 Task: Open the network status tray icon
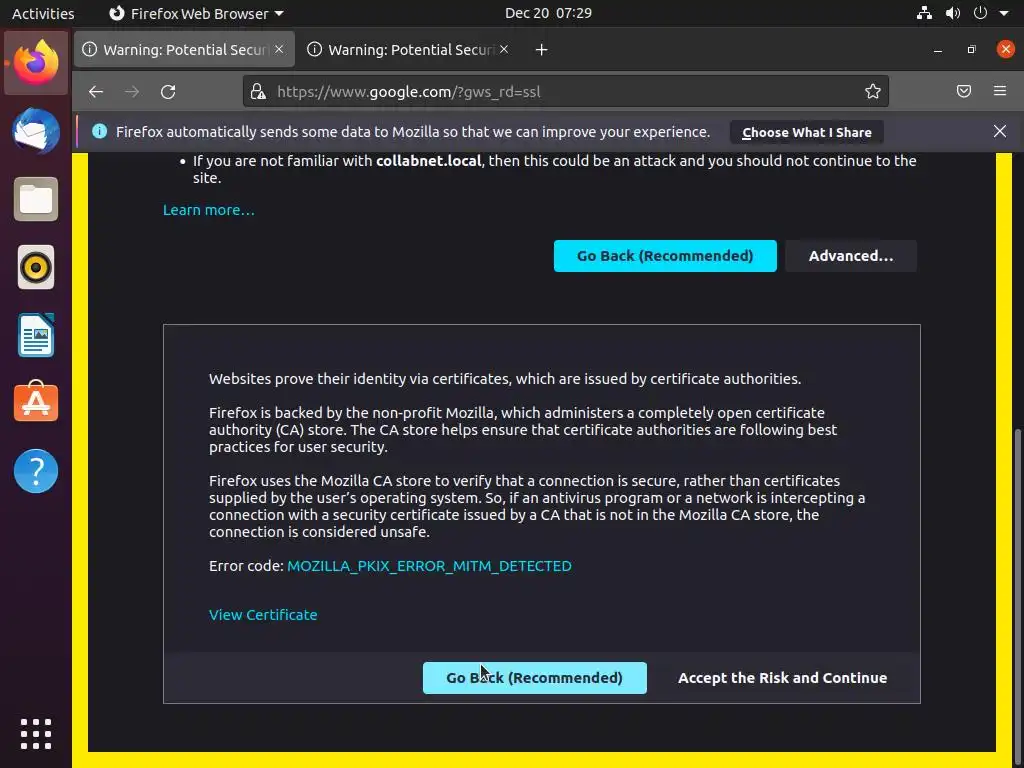tap(924, 13)
